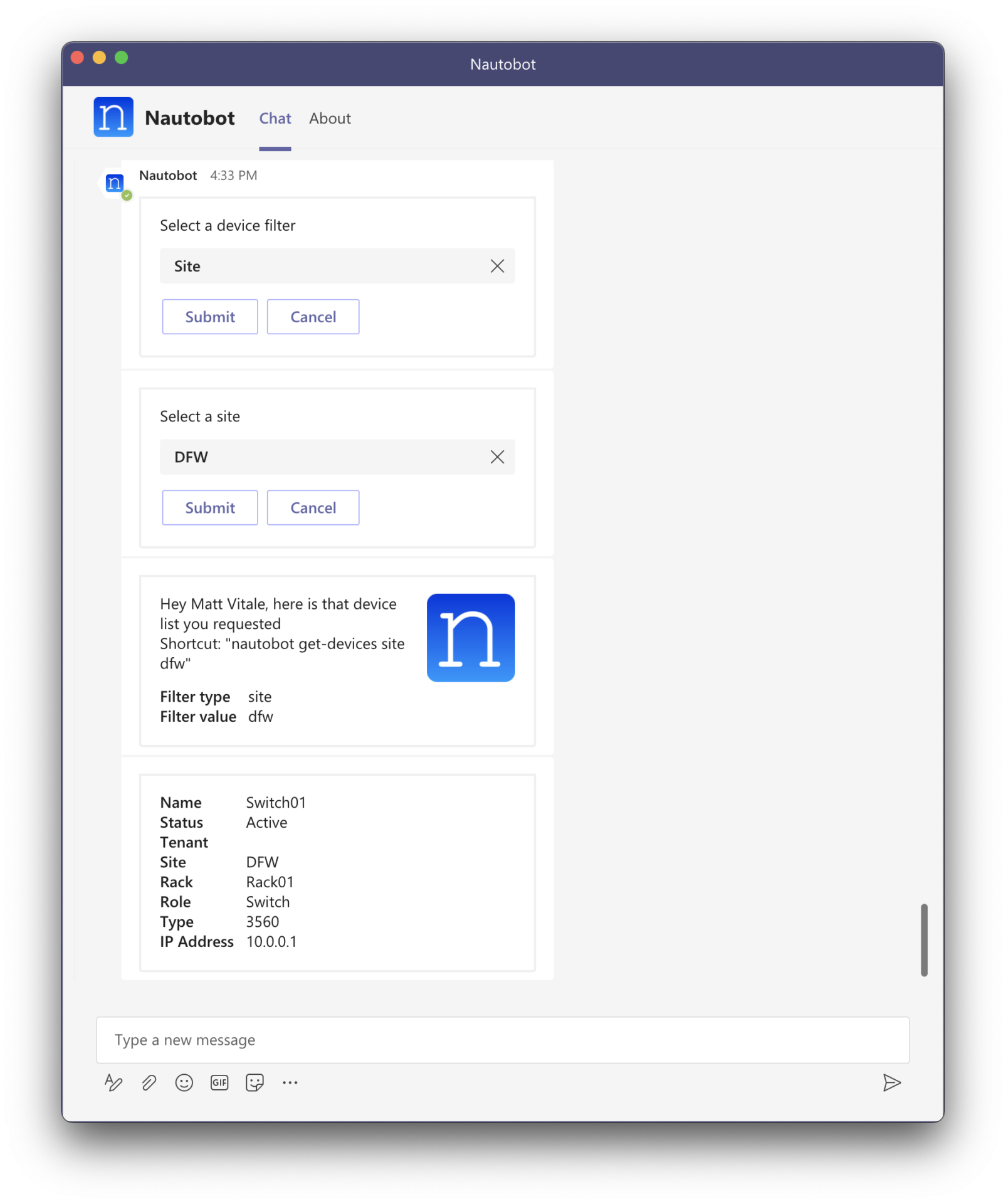This screenshot has width=1006, height=1204.
Task: Clear the Site filter selection
Action: point(497,266)
